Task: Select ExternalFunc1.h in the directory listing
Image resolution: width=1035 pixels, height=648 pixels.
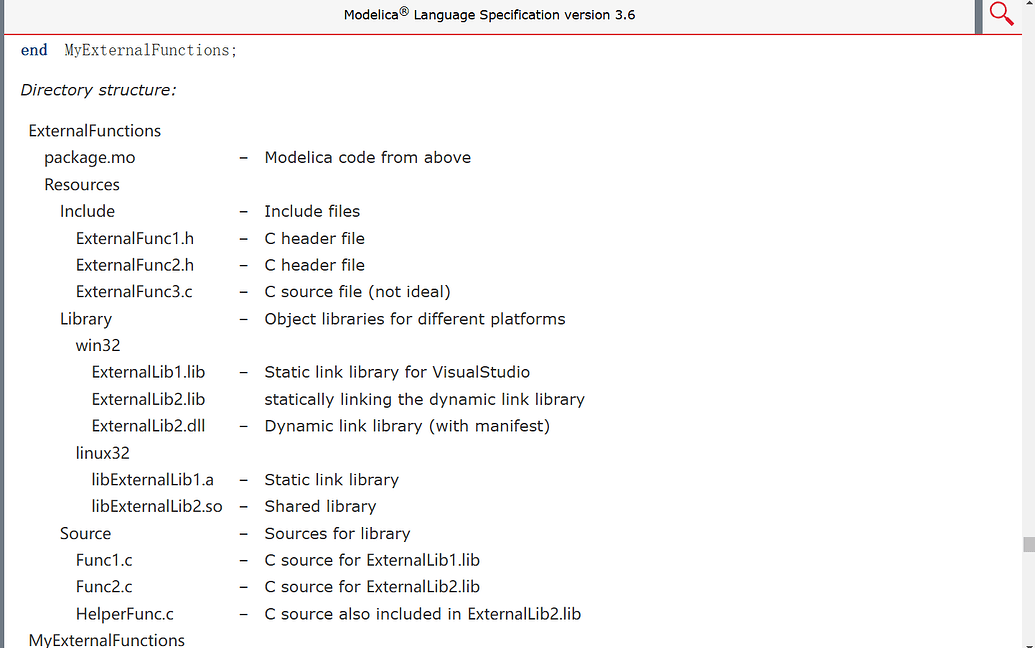Action: coord(135,238)
